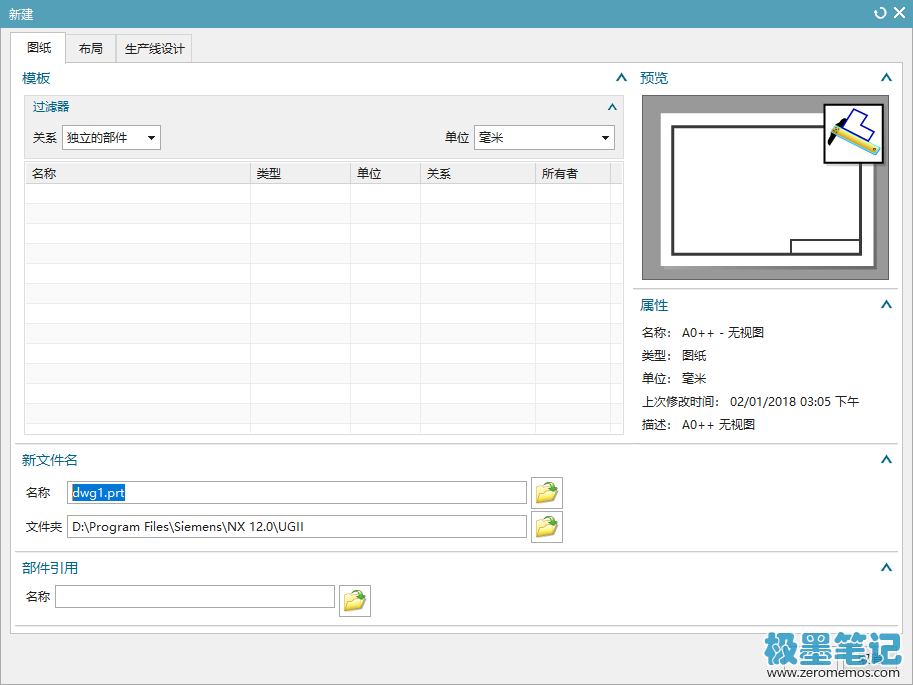
Task: Collapse the 预览 preview panel
Action: click(x=885, y=77)
